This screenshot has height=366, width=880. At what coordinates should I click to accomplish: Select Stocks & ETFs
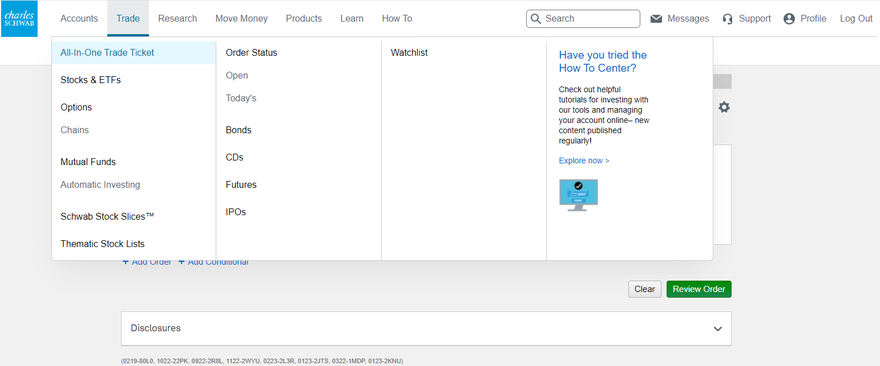click(90, 80)
